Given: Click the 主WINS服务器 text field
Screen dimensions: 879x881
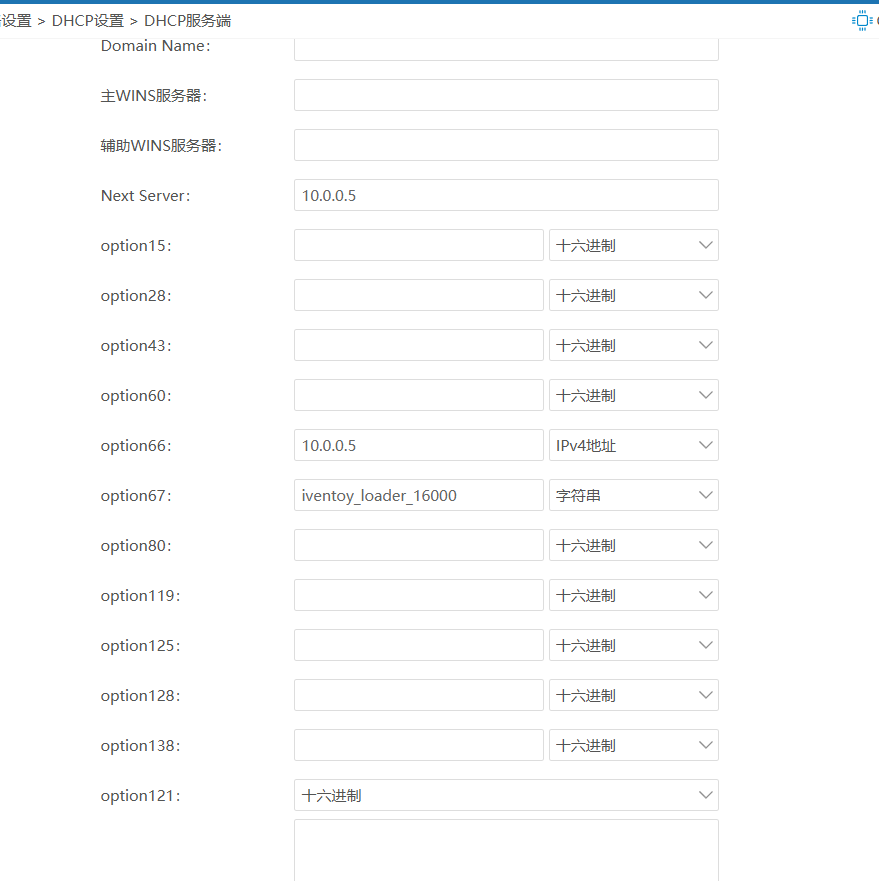Looking at the screenshot, I should [x=506, y=95].
